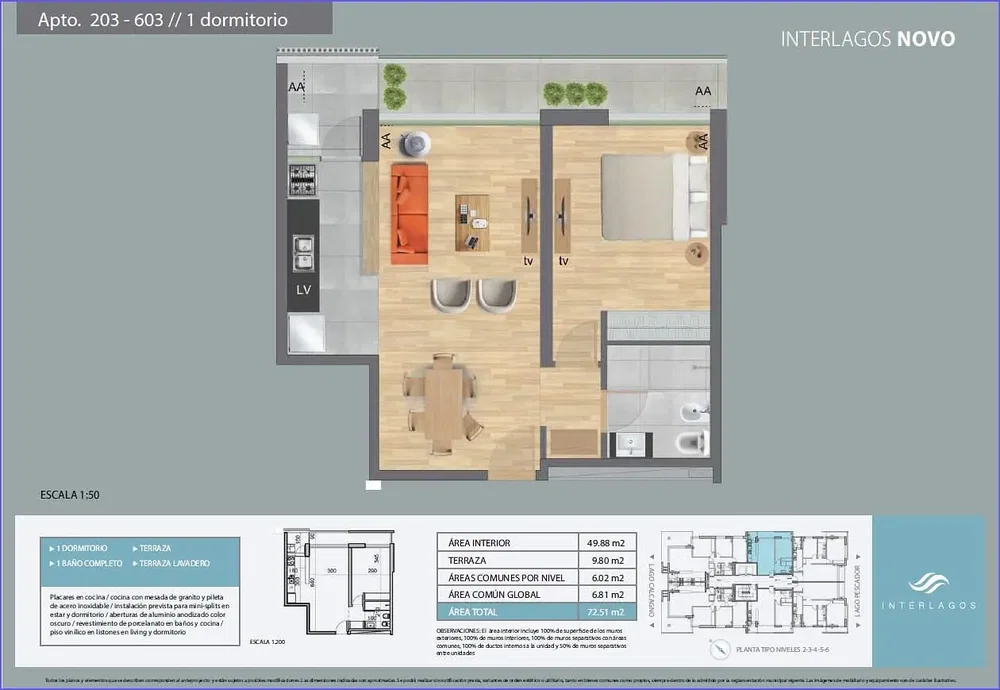Viewport: 1000px width, 690px height.
Task: Click the bedroom TV unit
Action: pos(562,216)
